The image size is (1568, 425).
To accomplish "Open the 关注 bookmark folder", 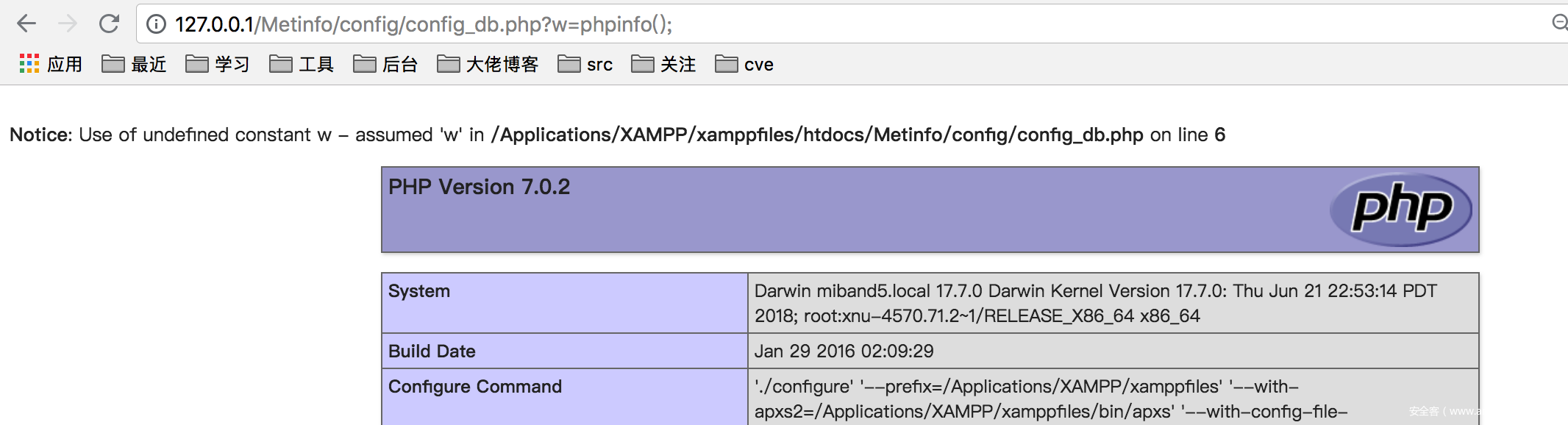I will [x=663, y=65].
